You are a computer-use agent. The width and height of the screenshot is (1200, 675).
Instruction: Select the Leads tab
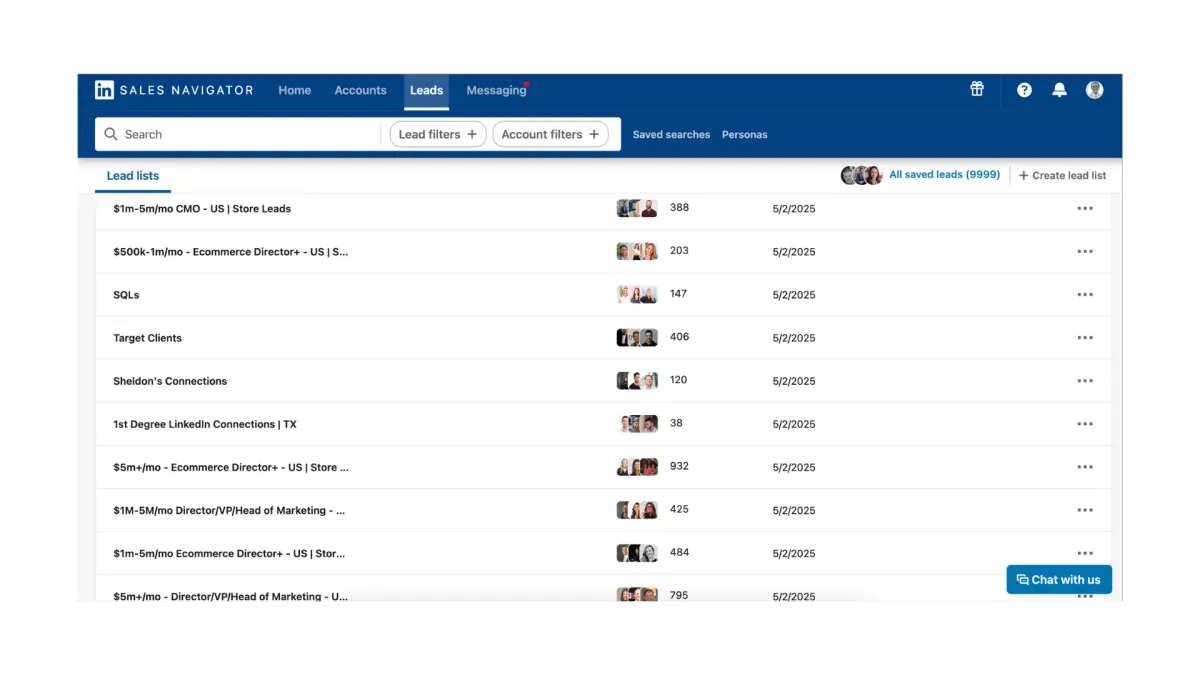click(426, 90)
